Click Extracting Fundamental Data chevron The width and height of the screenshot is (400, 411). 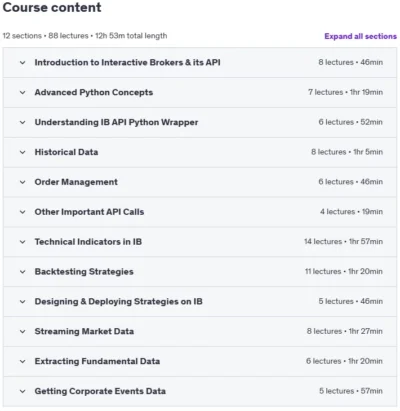(x=22, y=361)
